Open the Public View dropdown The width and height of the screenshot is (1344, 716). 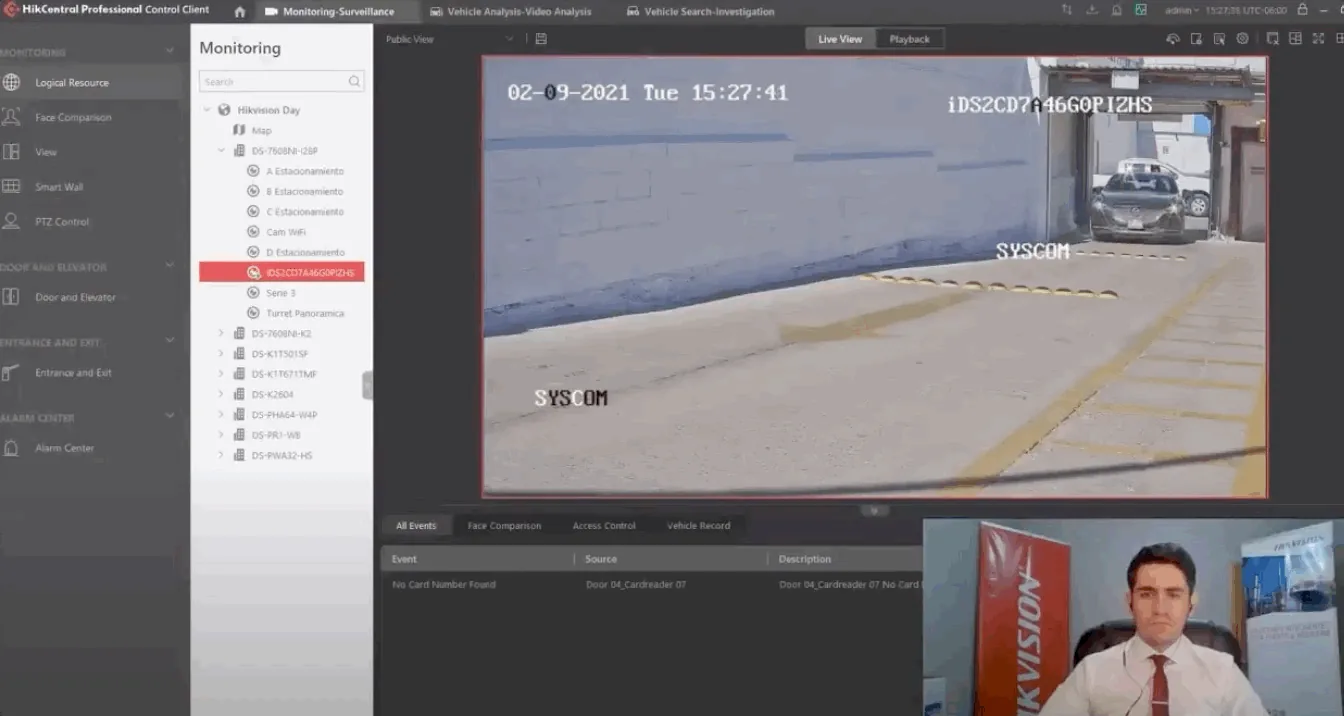[x=449, y=39]
